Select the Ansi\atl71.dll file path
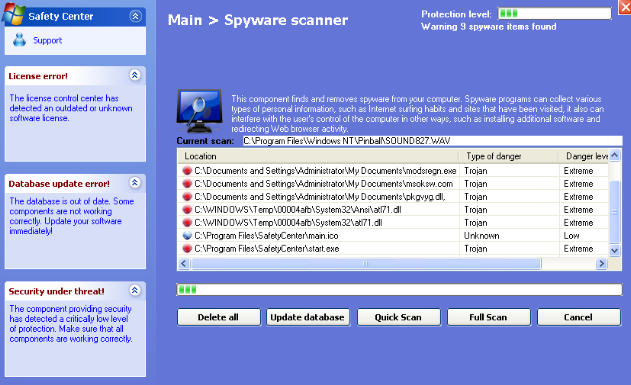Viewport: 631px width, 385px height. (x=298, y=210)
